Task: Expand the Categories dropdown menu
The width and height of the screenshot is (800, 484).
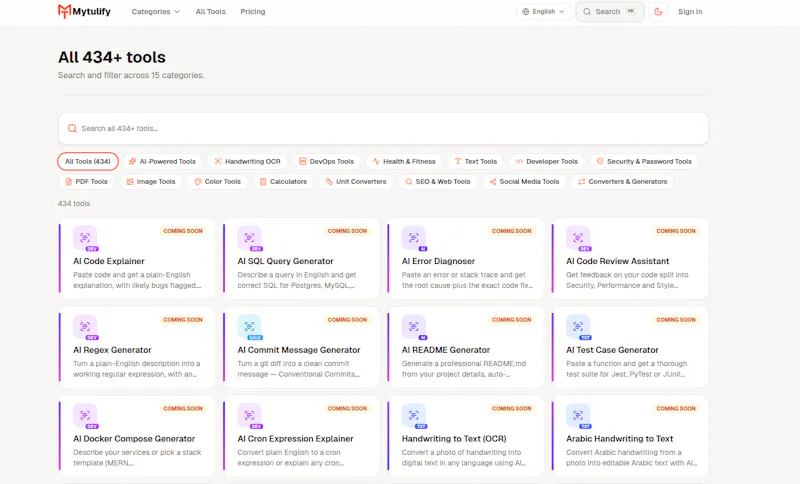Action: 156,11
